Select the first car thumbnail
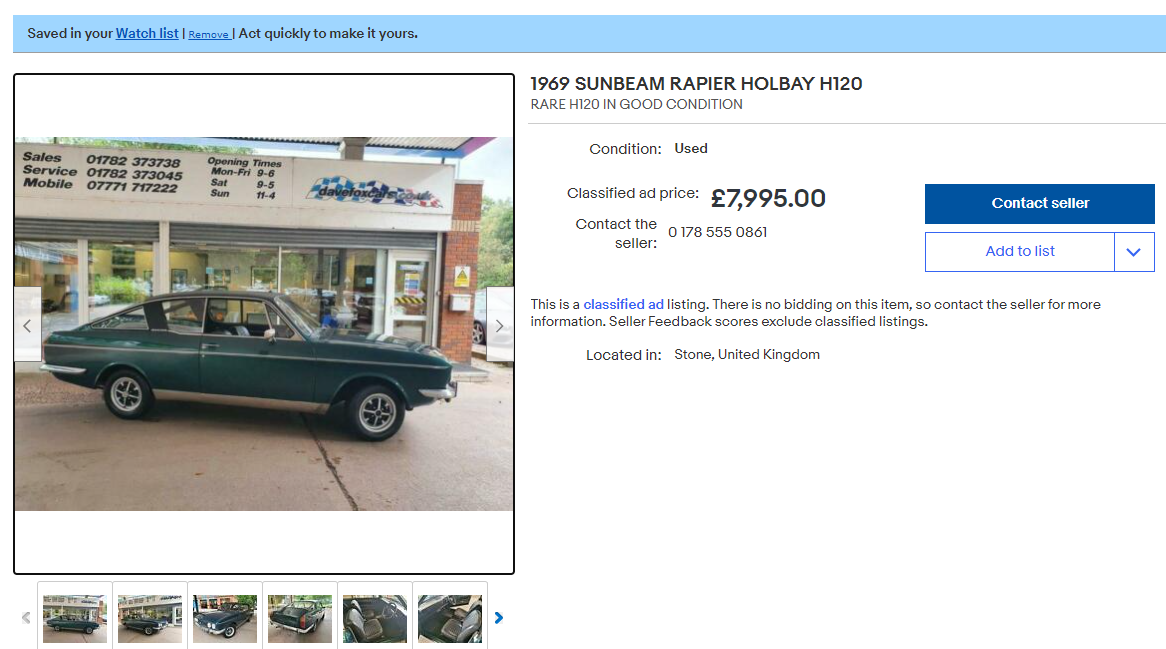 (75, 618)
